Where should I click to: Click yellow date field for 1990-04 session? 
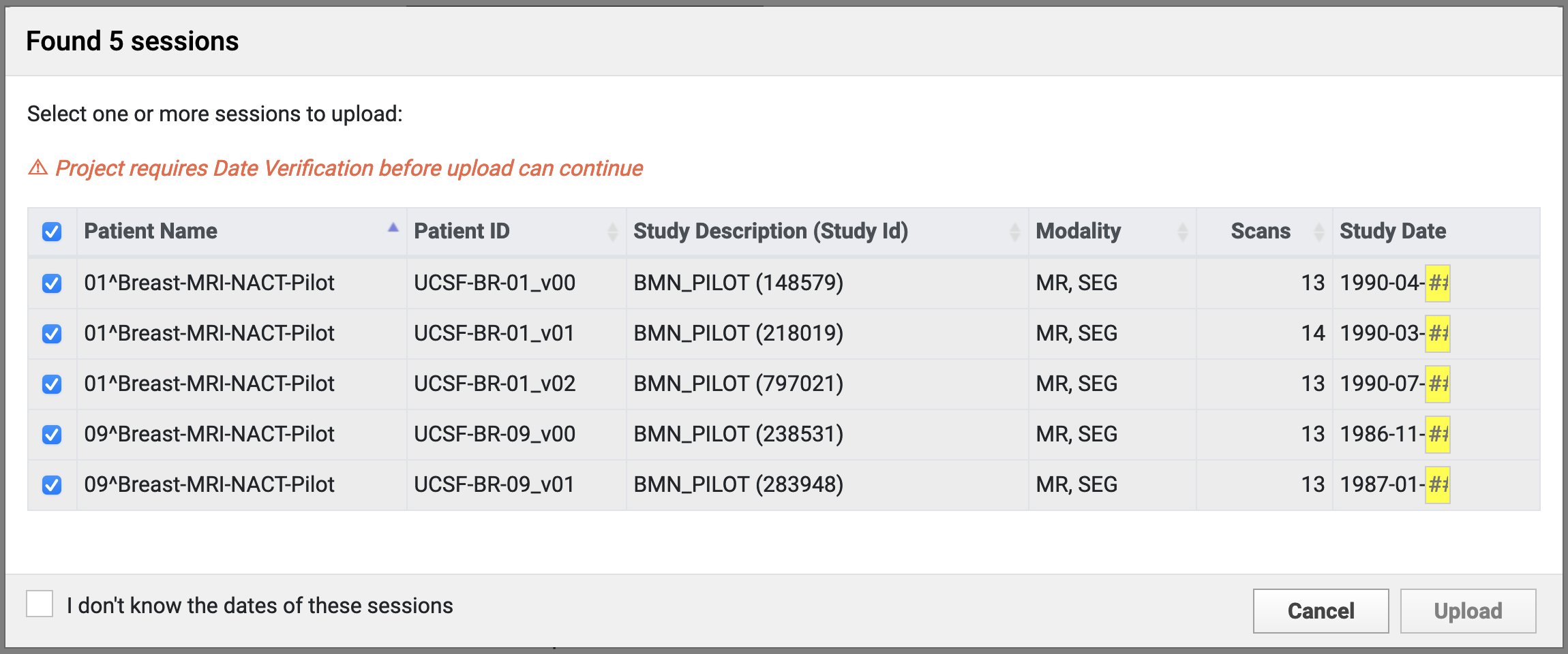pos(1437,283)
